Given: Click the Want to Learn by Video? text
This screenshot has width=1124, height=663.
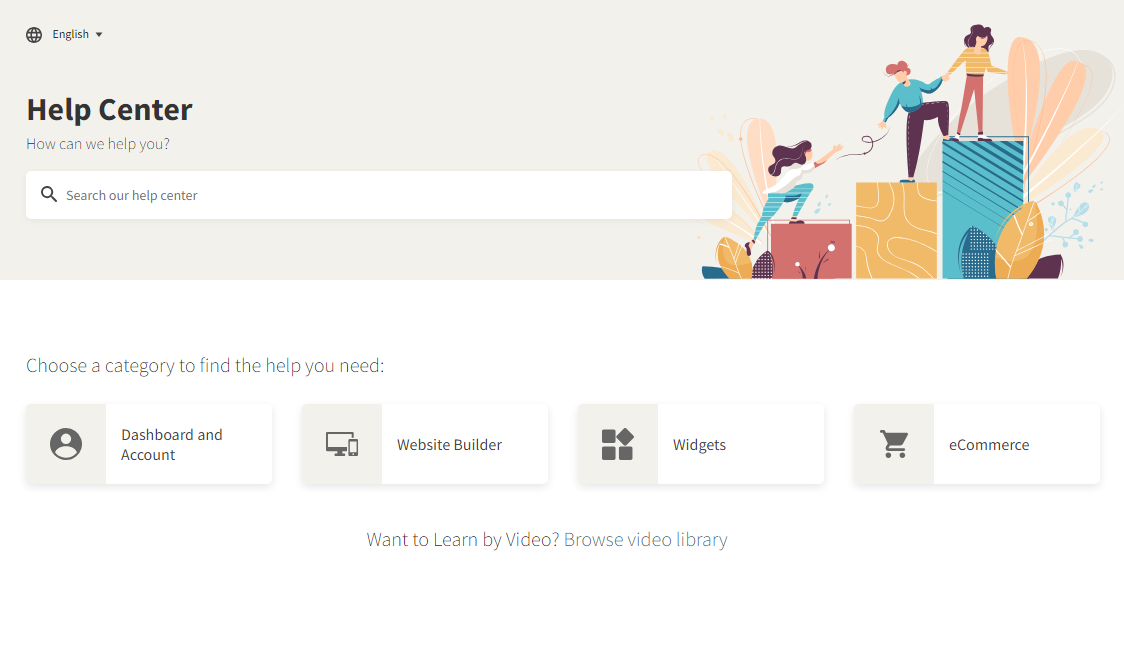Looking at the screenshot, I should (x=463, y=539).
